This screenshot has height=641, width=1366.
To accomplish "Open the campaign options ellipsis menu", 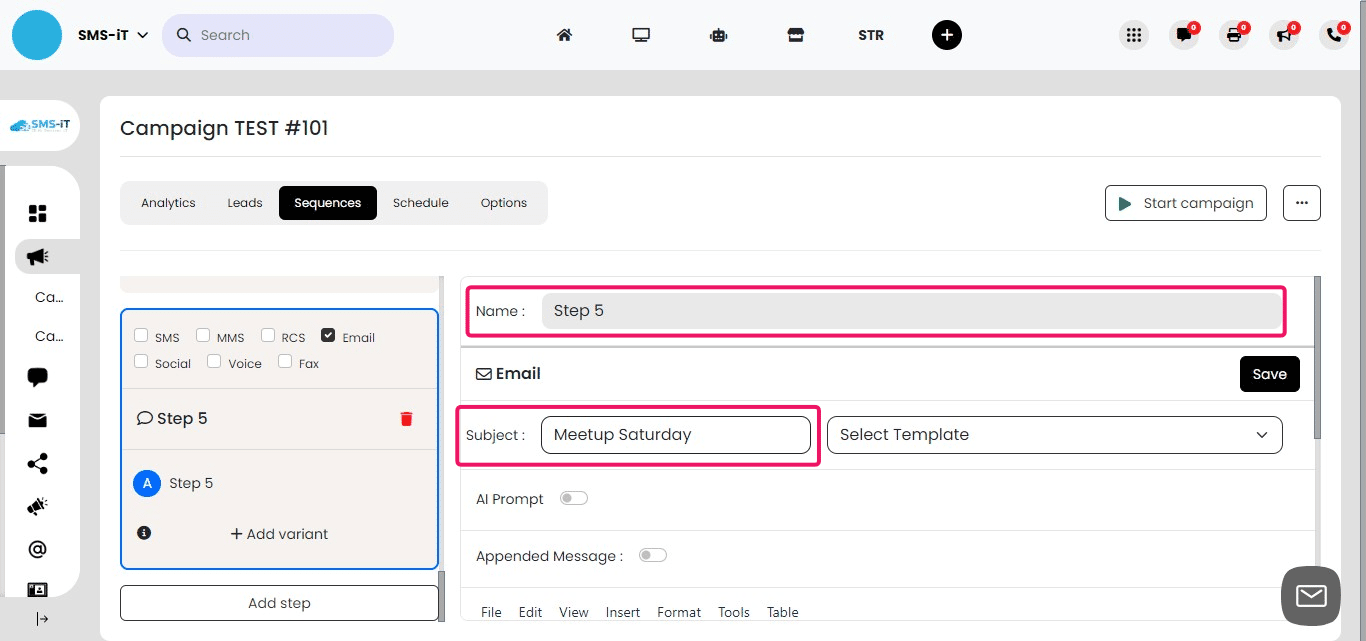I will (x=1301, y=202).
